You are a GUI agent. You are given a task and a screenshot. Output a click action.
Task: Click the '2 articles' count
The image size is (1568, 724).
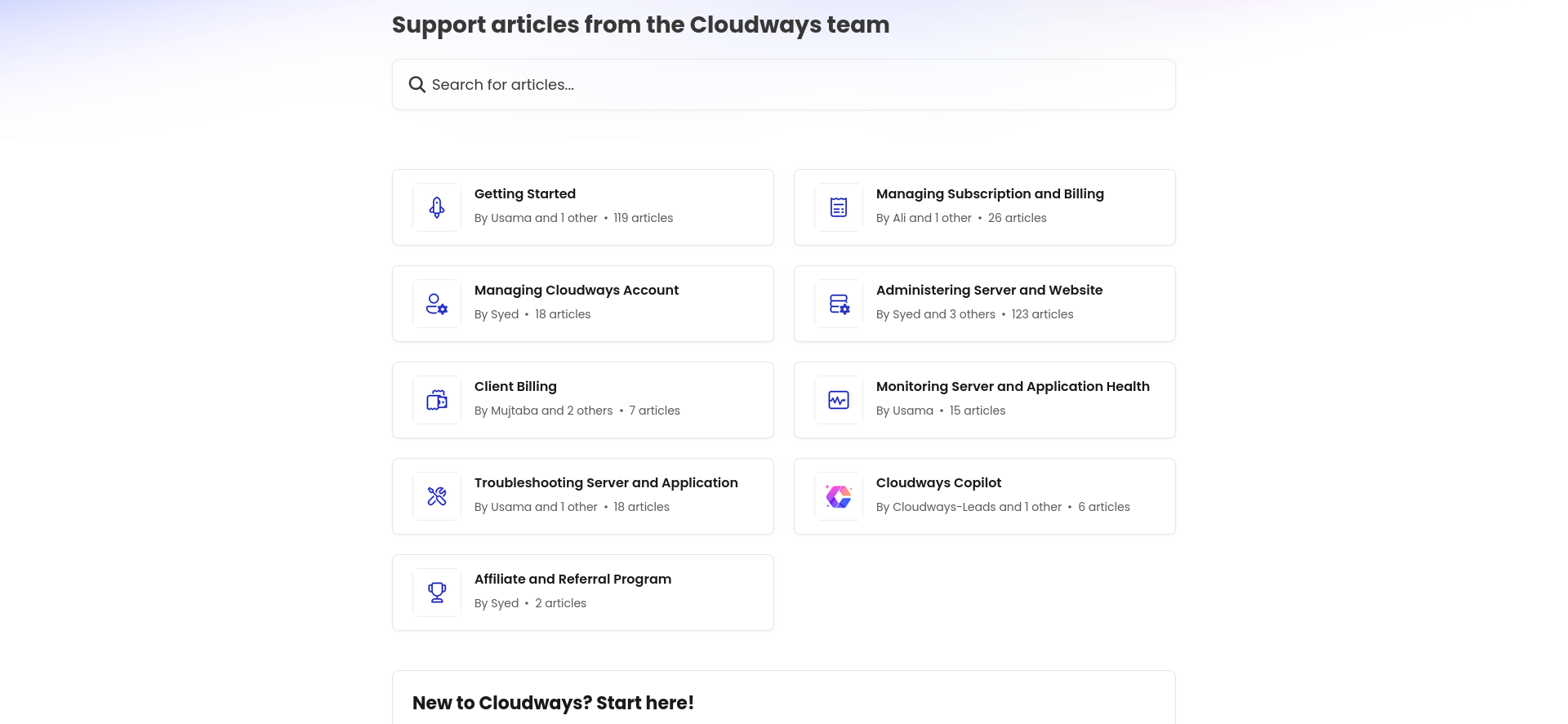(560, 603)
